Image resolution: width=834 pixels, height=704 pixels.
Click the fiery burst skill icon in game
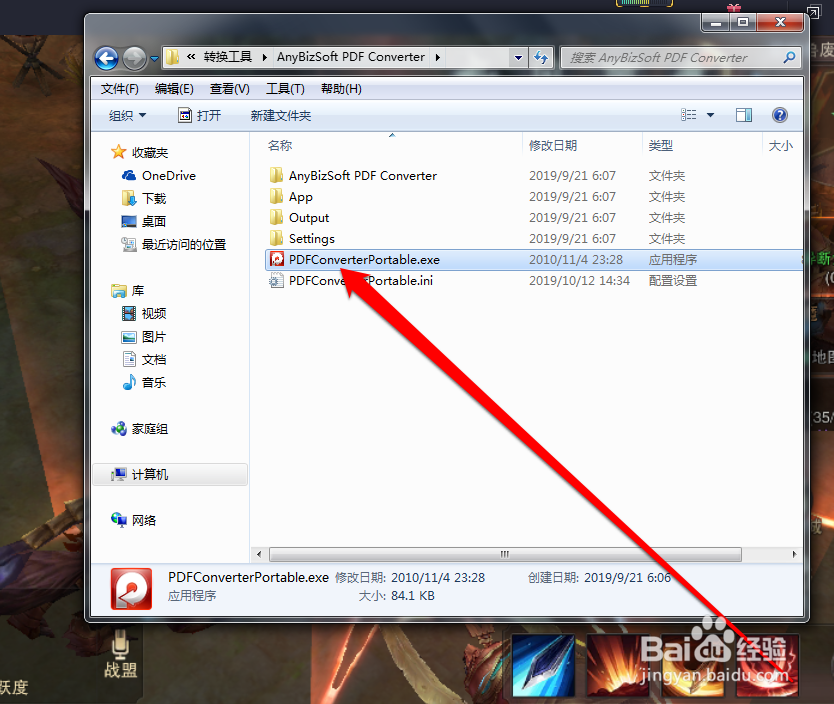point(618,665)
